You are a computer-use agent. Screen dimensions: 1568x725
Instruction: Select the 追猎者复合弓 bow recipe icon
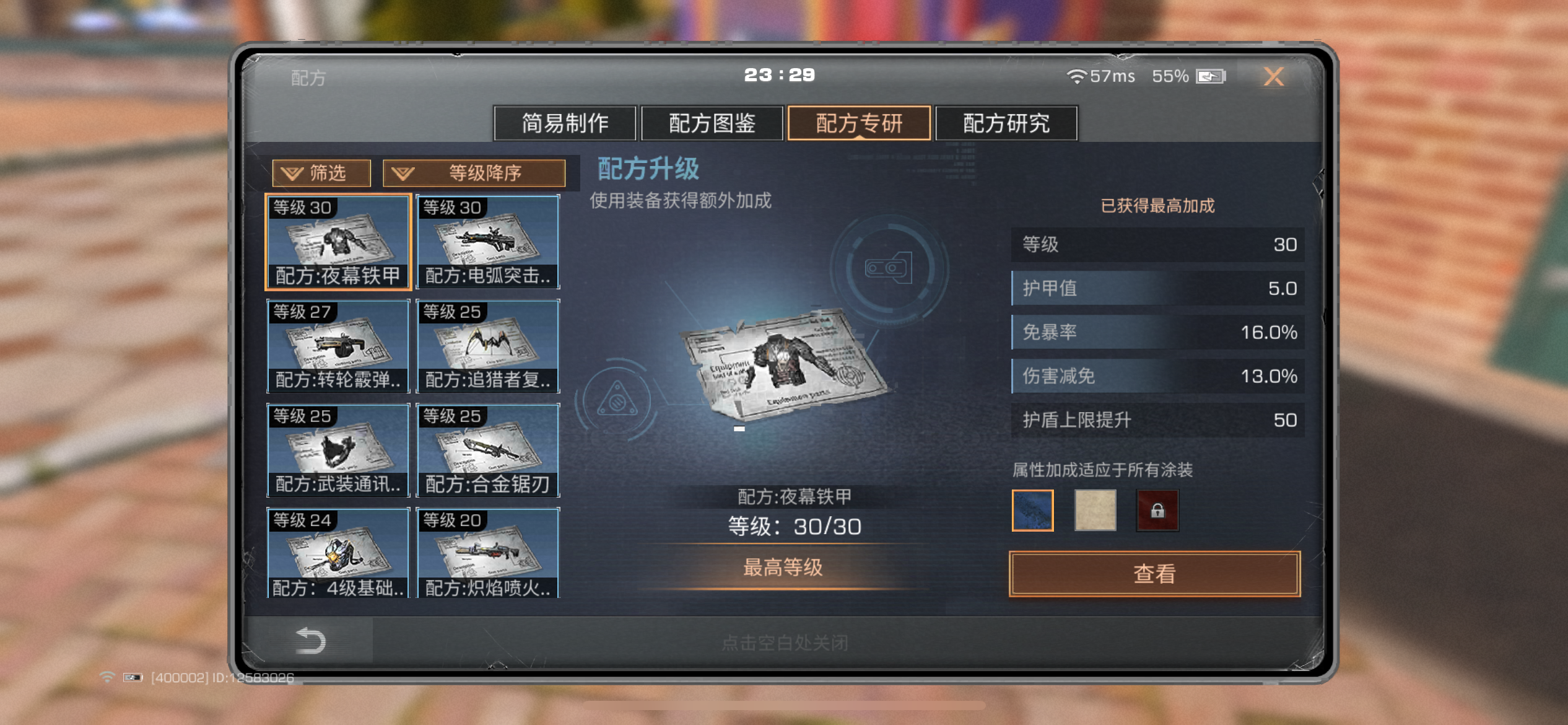coord(488,346)
